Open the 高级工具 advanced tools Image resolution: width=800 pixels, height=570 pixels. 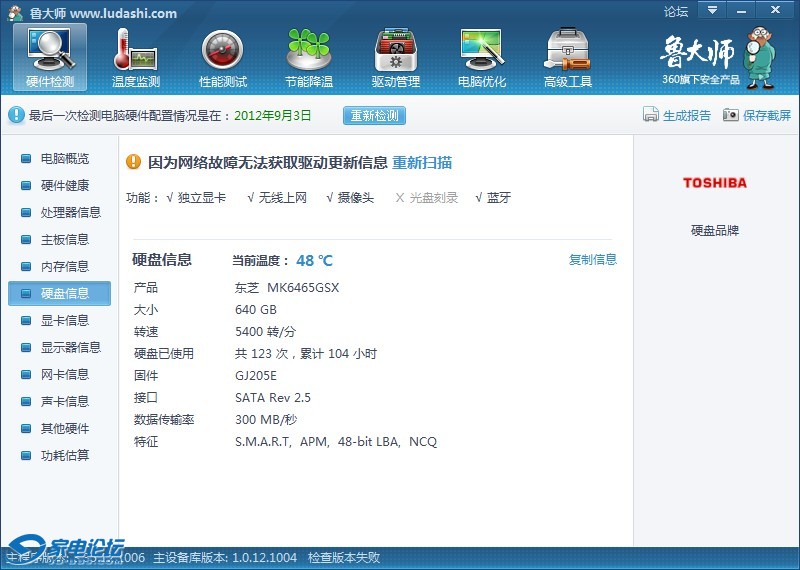[x=568, y=57]
